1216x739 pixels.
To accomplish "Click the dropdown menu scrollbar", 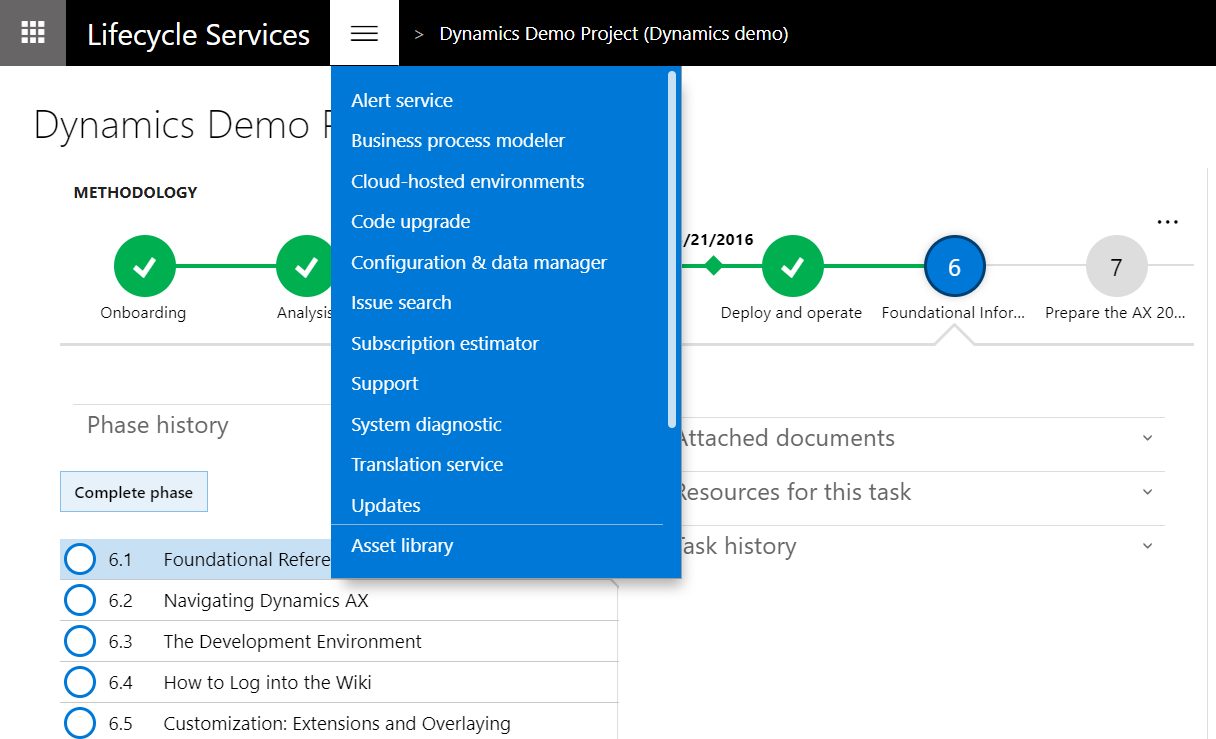I will pos(672,249).
